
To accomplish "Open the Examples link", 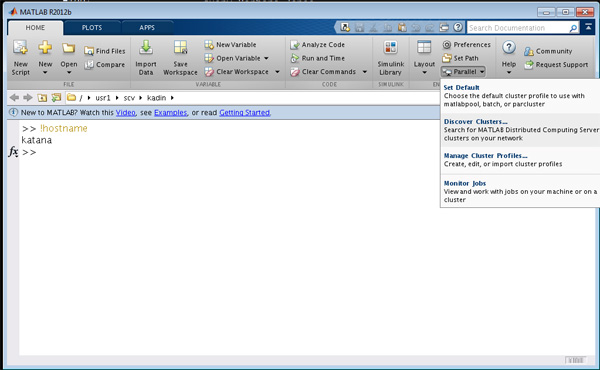I will point(170,112).
